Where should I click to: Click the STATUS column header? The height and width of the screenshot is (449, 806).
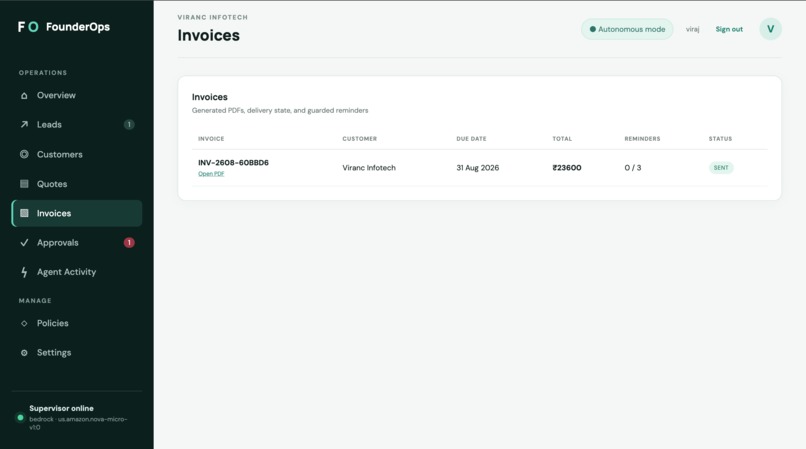[x=720, y=139]
